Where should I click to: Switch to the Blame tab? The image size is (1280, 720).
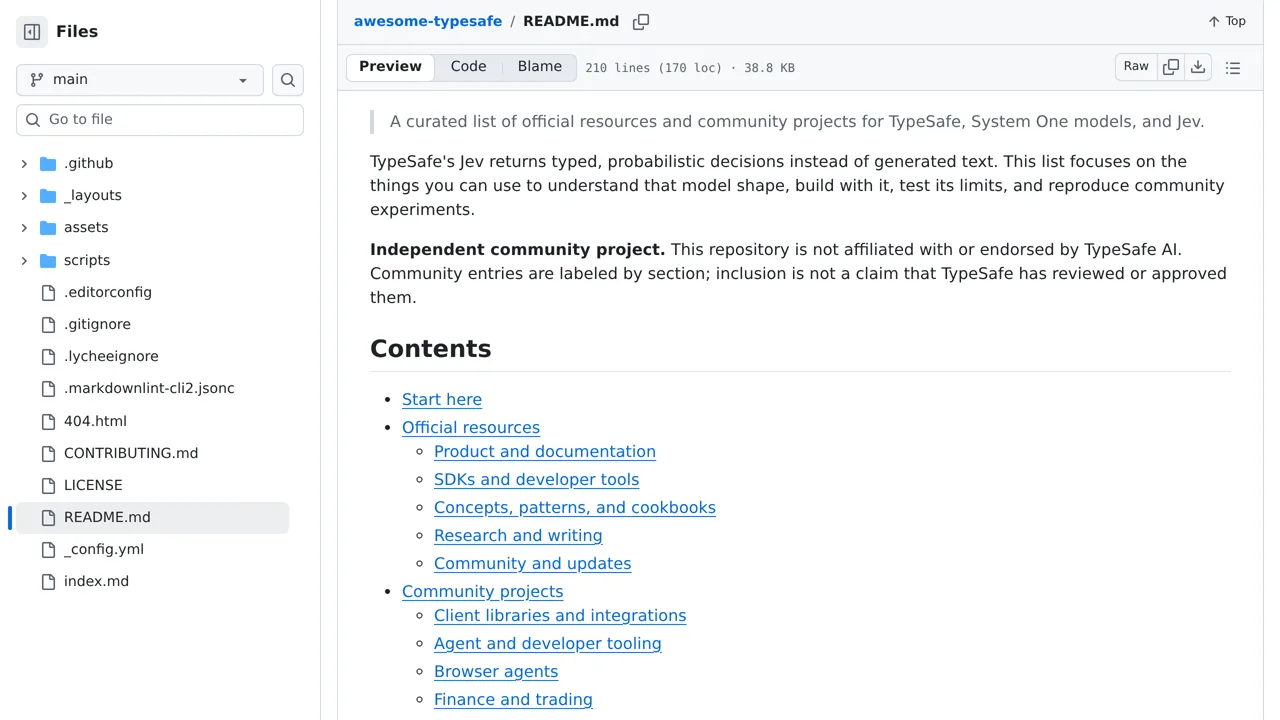(x=540, y=67)
